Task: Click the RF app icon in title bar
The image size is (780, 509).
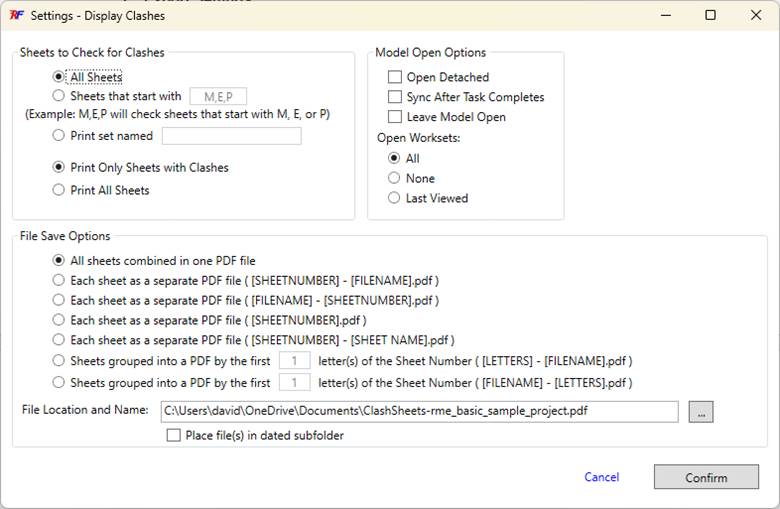Action: click(x=14, y=15)
